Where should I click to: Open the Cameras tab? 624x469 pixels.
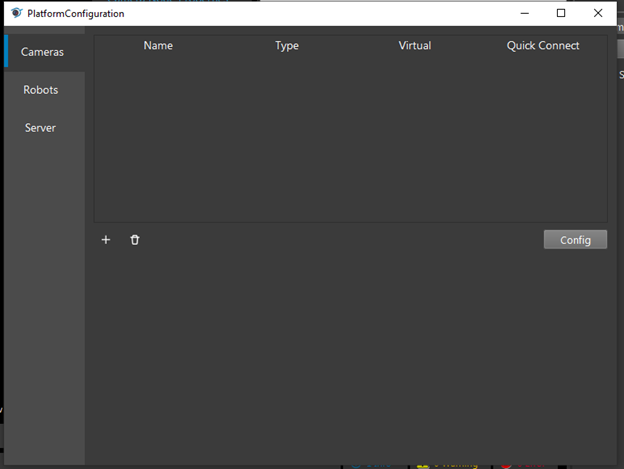tap(45, 52)
